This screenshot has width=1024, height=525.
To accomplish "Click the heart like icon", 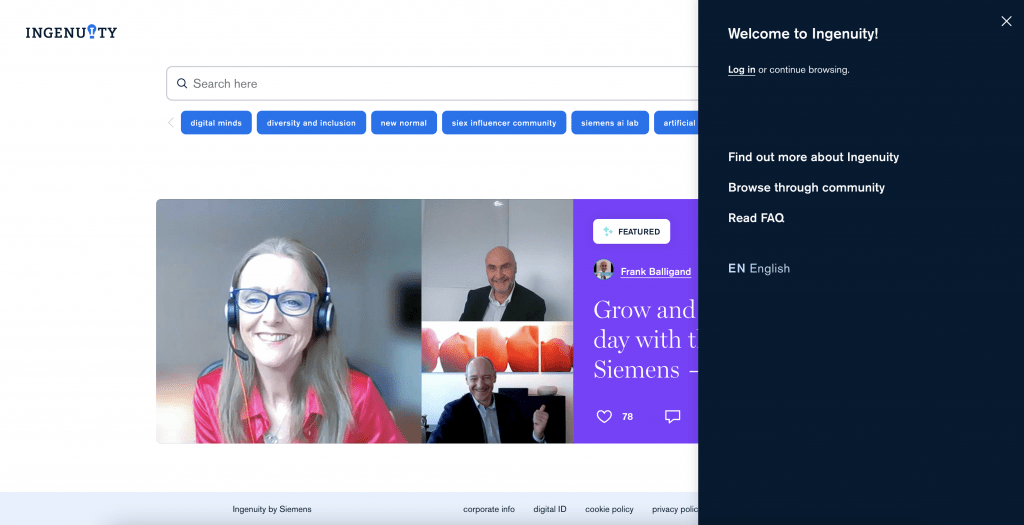I will (x=604, y=417).
